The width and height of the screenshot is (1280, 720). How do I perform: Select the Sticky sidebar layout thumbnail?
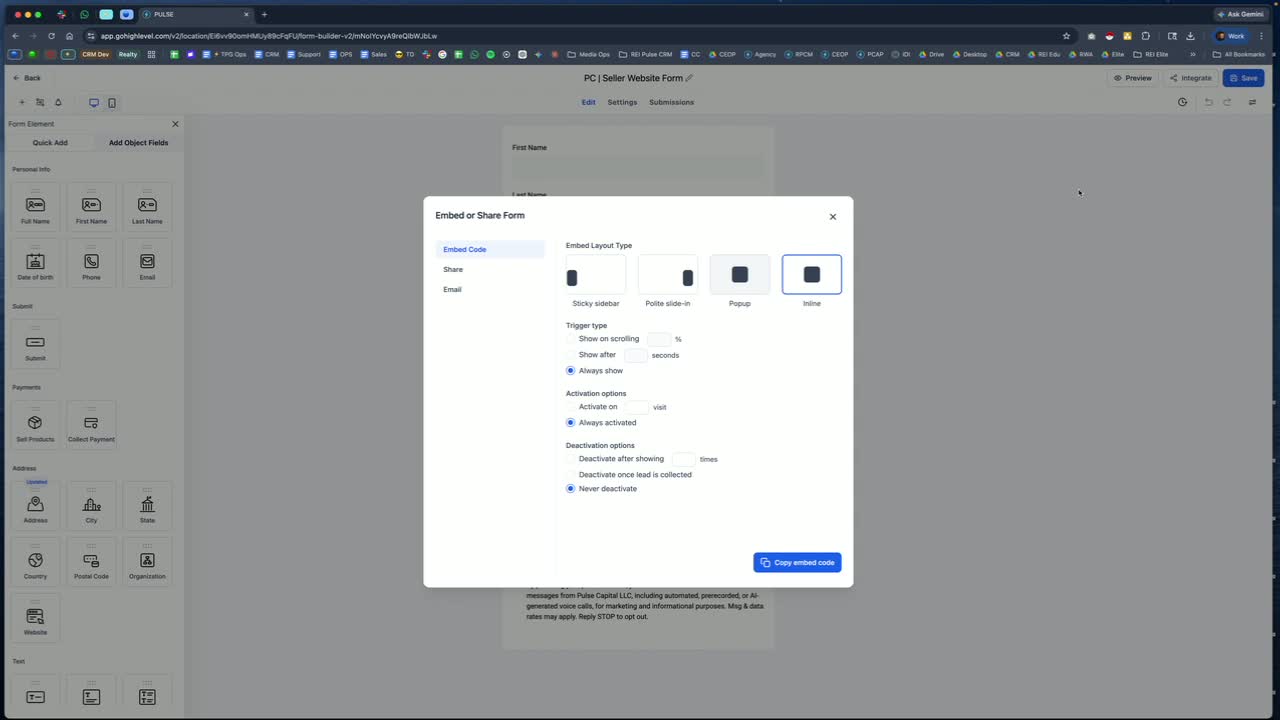(x=596, y=274)
